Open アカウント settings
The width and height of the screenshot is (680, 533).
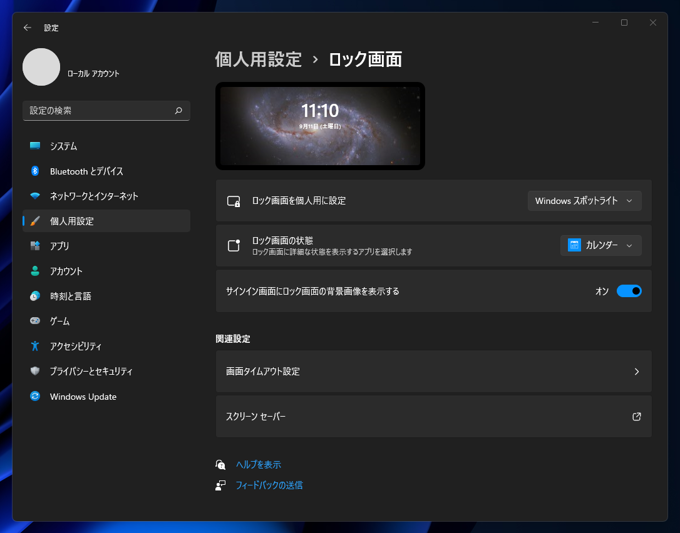(106, 271)
